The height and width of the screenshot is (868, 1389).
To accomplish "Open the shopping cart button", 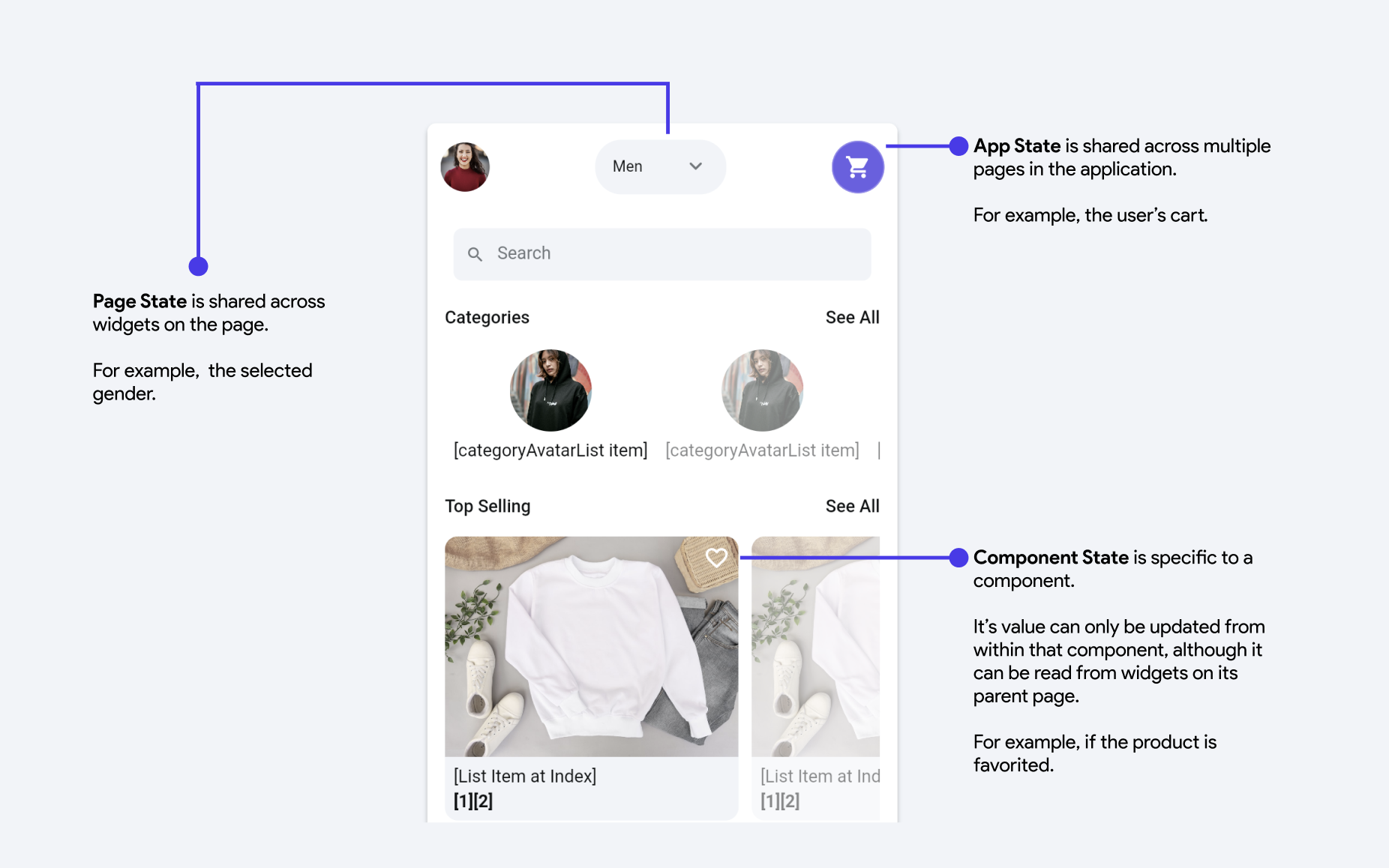I will click(x=857, y=166).
